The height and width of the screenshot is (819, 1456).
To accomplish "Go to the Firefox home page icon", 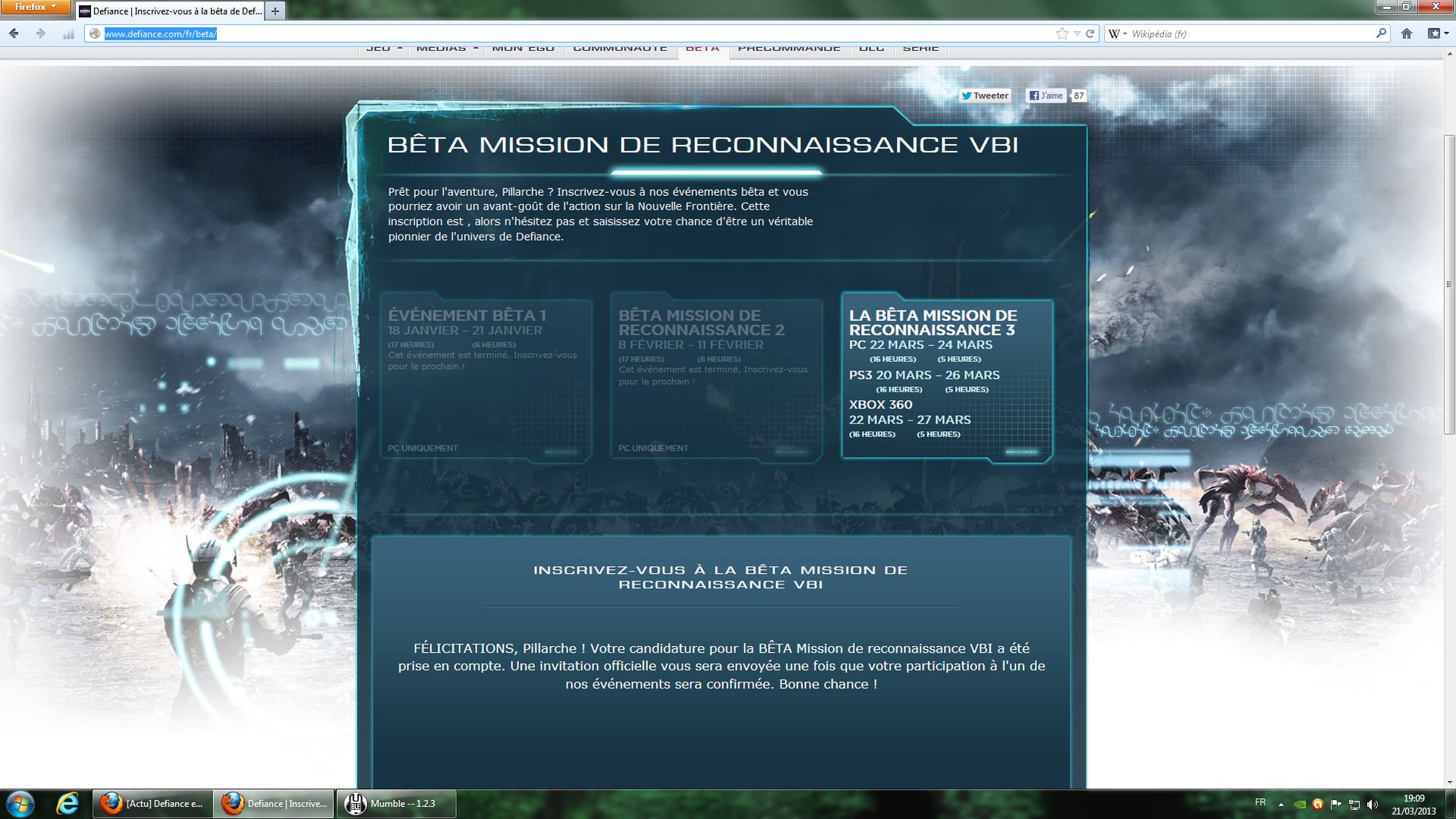I will [x=1407, y=33].
